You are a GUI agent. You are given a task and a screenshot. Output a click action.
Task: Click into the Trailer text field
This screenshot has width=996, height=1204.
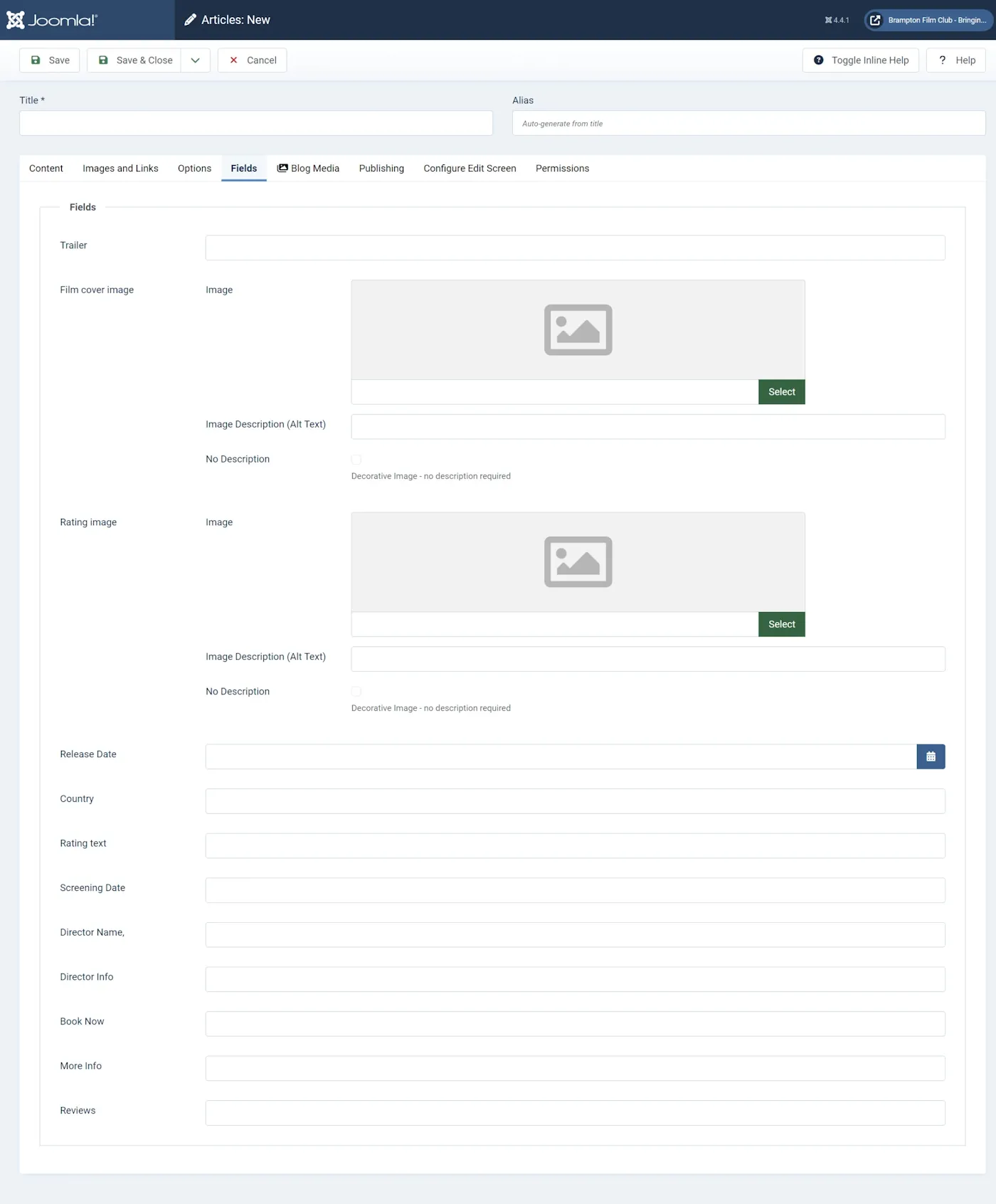click(574, 248)
